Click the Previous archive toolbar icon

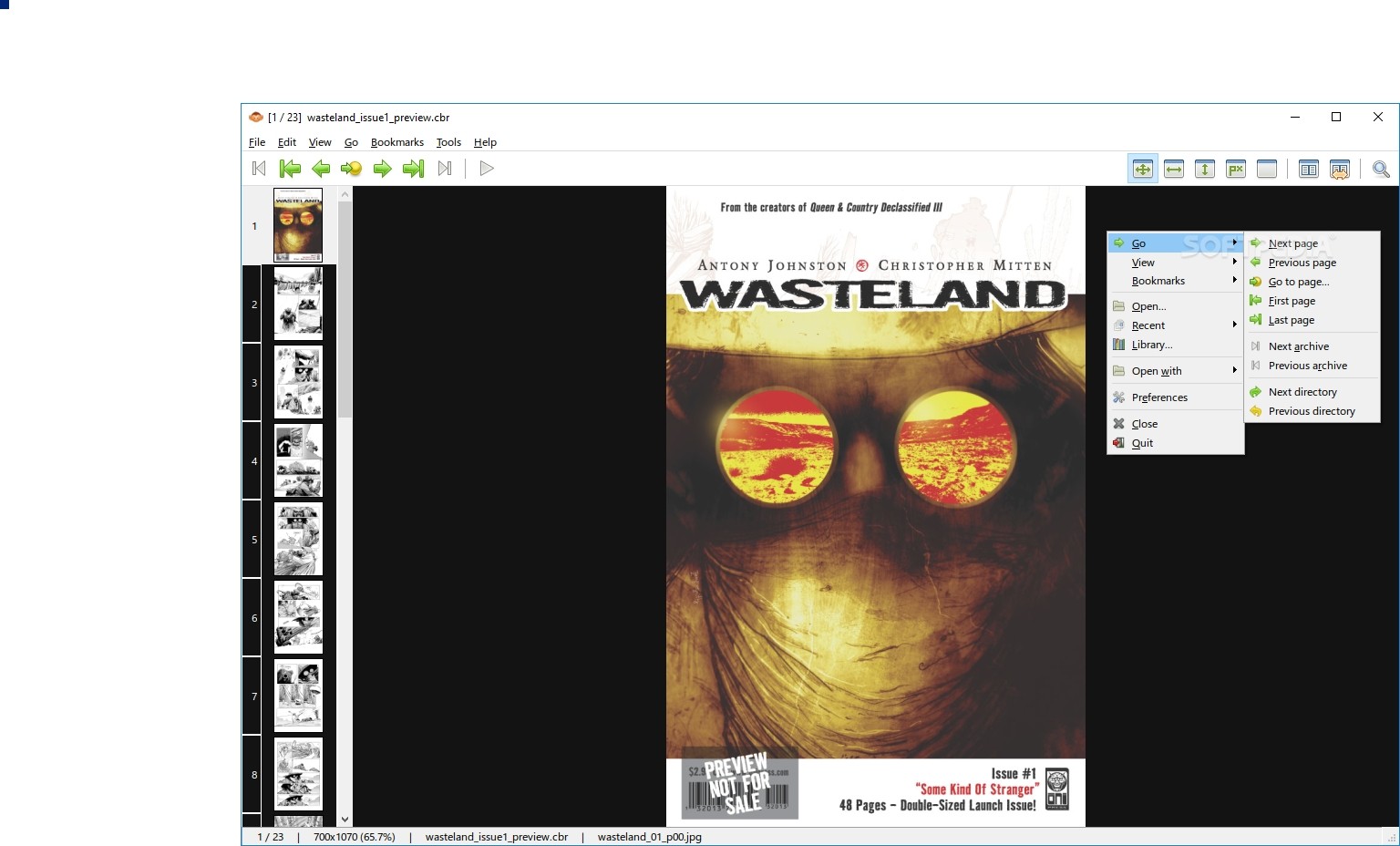point(259,169)
